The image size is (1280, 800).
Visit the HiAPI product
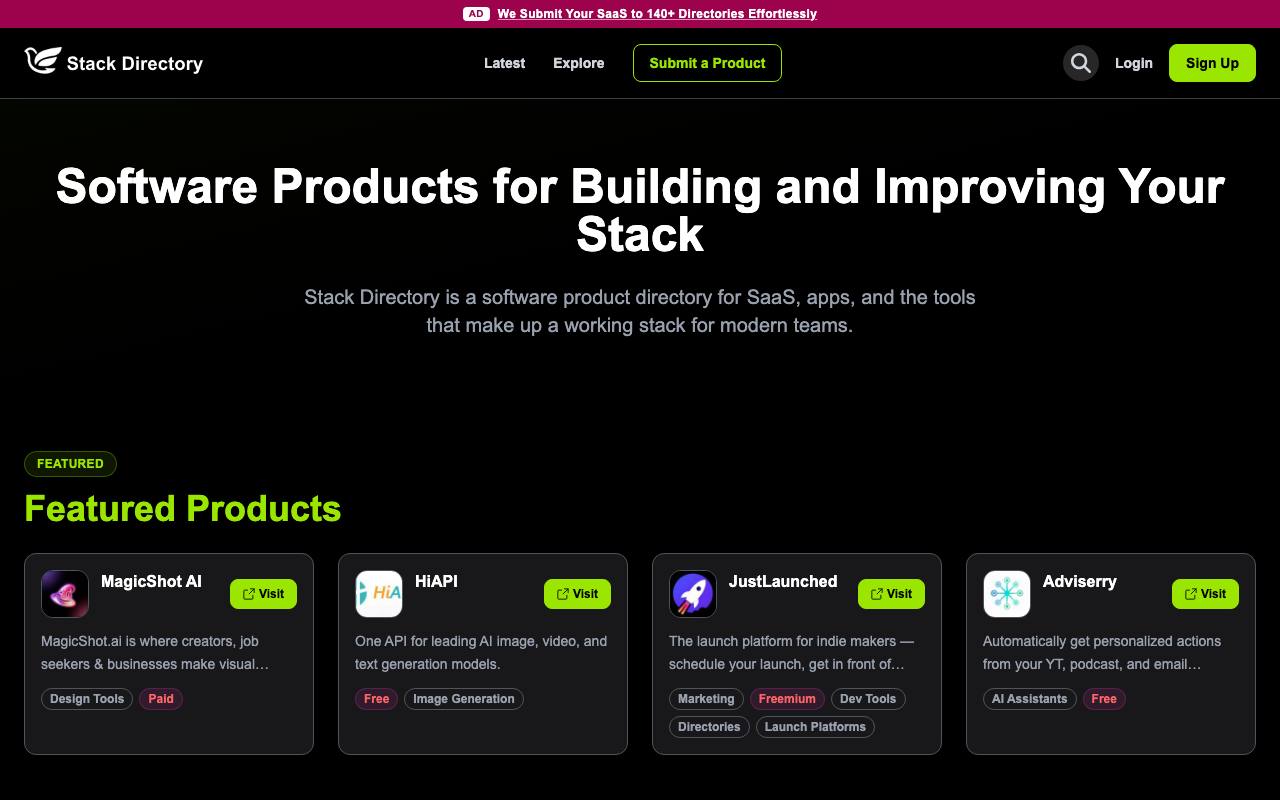click(x=577, y=594)
